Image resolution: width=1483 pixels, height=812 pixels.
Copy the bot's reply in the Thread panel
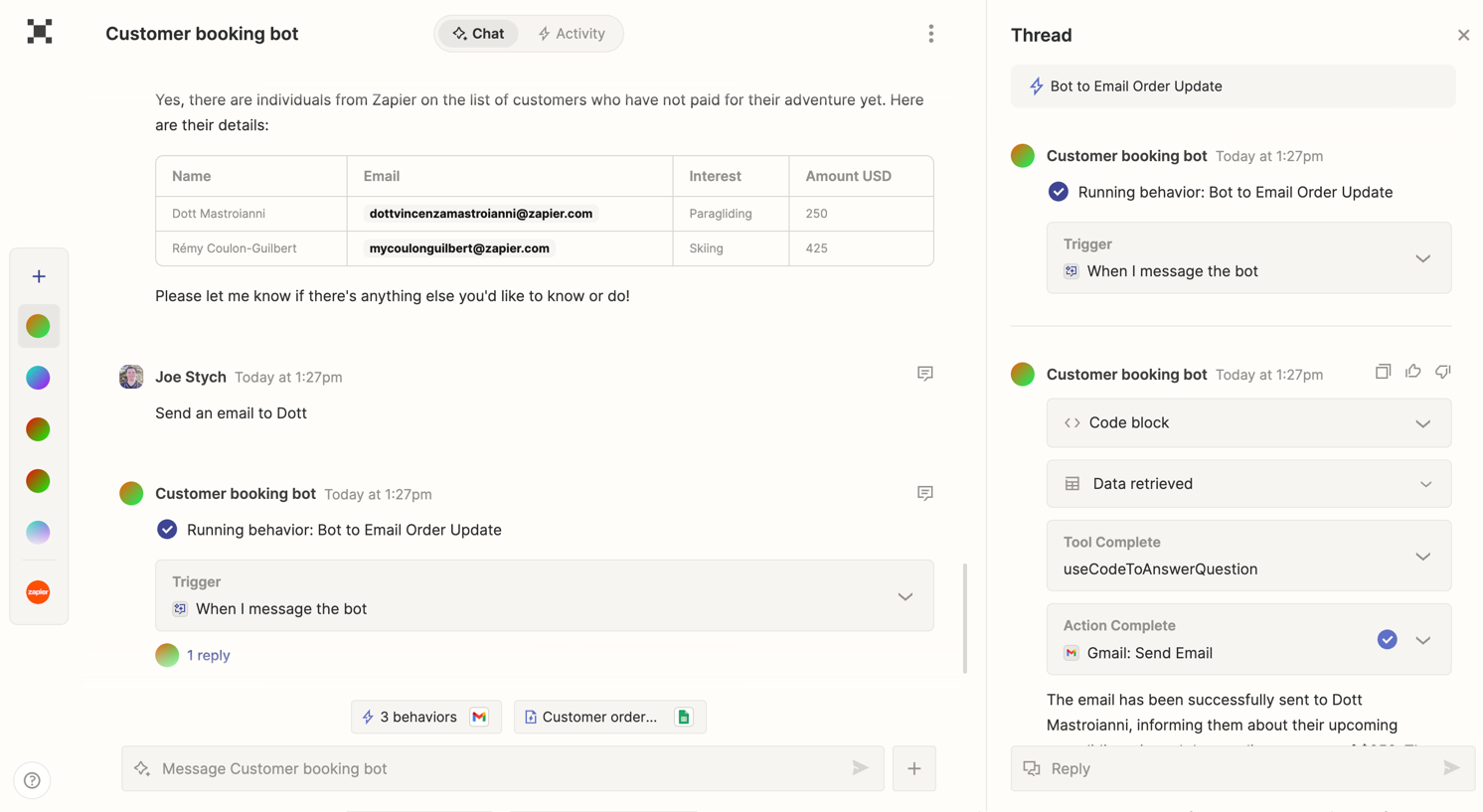tap(1383, 371)
